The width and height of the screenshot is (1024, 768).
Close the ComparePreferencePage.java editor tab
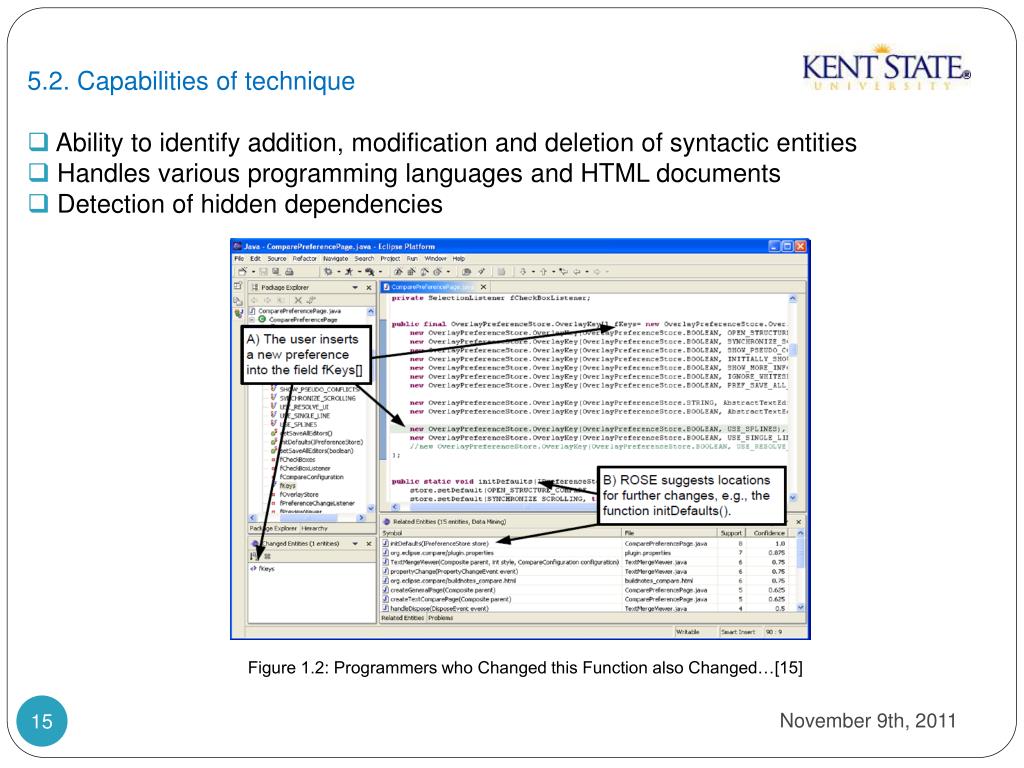coord(483,287)
